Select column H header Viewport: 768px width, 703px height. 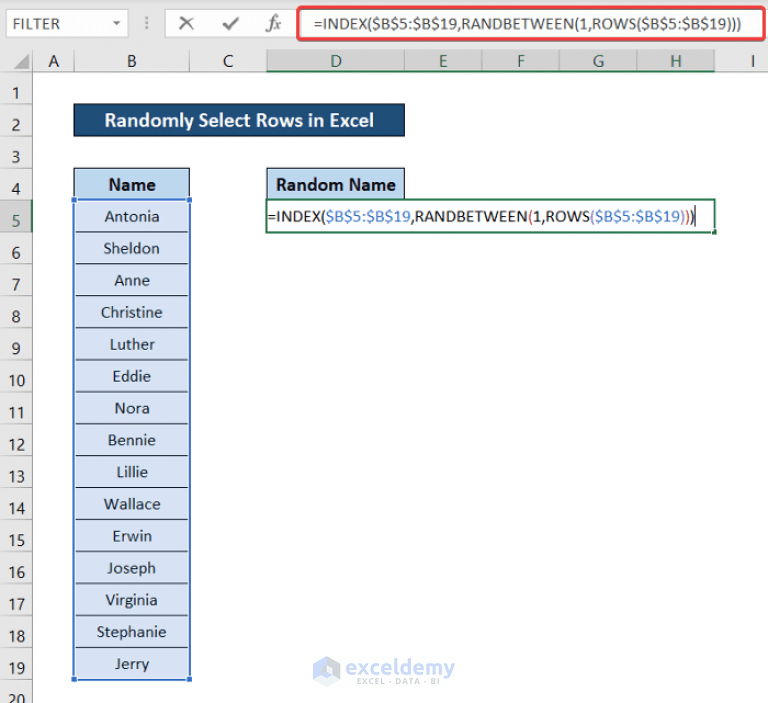coord(676,62)
